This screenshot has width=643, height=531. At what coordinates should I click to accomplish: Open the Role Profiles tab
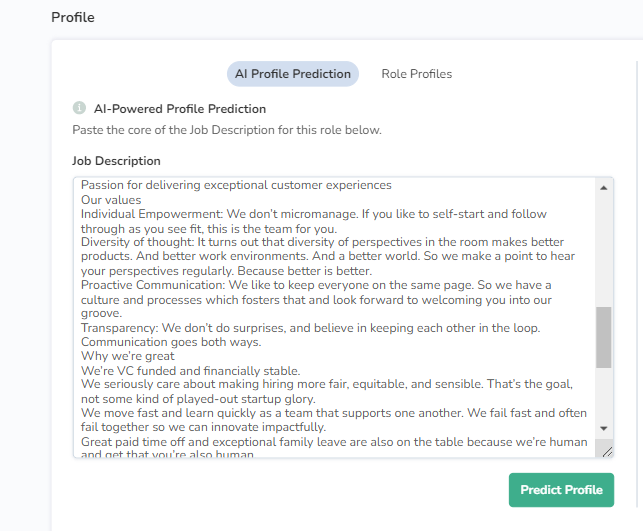[x=416, y=74]
